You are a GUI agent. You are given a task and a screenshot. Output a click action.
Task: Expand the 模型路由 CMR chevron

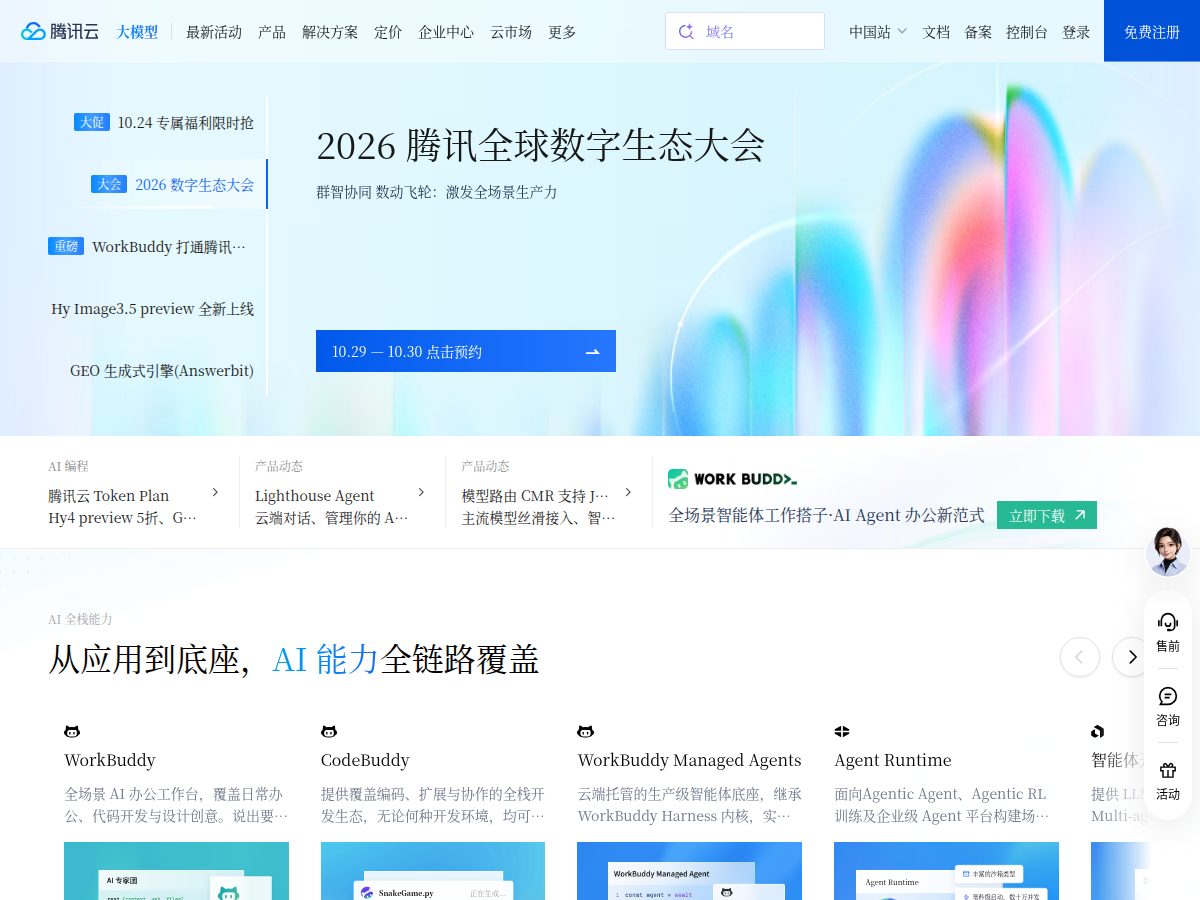[628, 492]
